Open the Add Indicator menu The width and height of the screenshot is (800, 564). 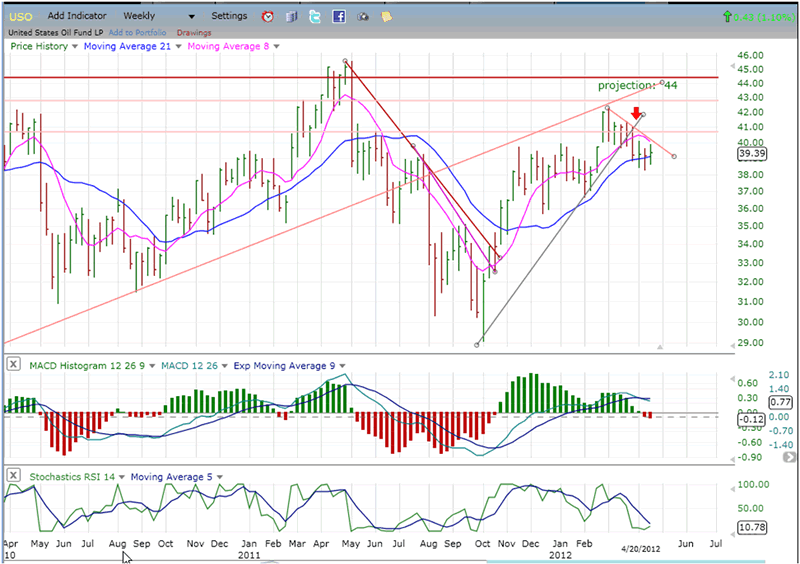coord(78,17)
